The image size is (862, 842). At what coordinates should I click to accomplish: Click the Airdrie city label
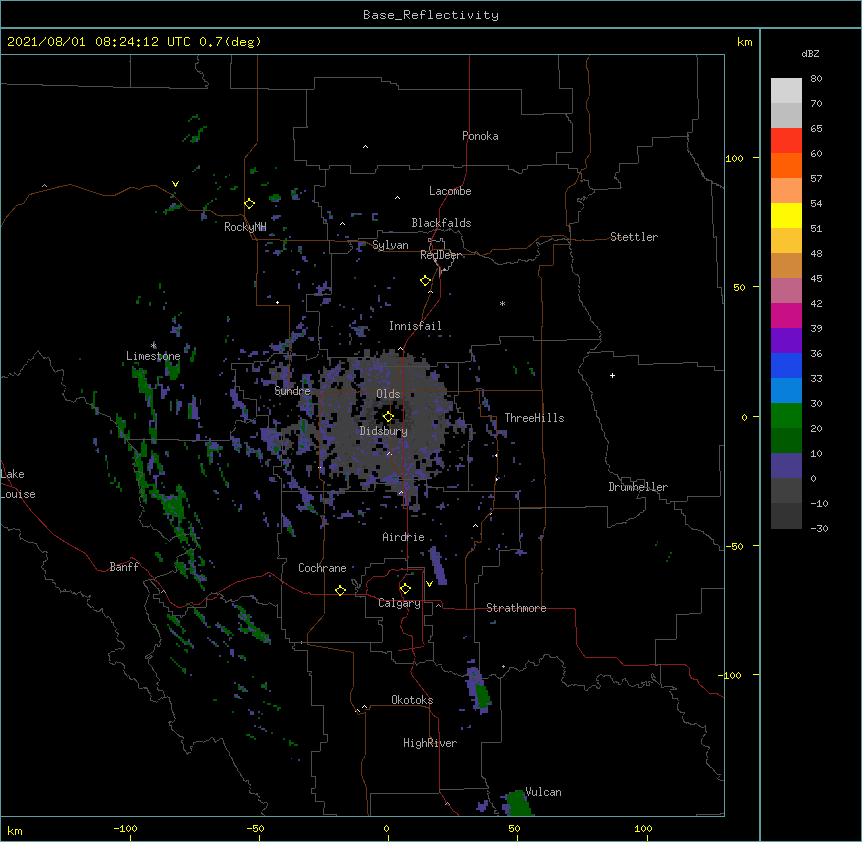(404, 537)
